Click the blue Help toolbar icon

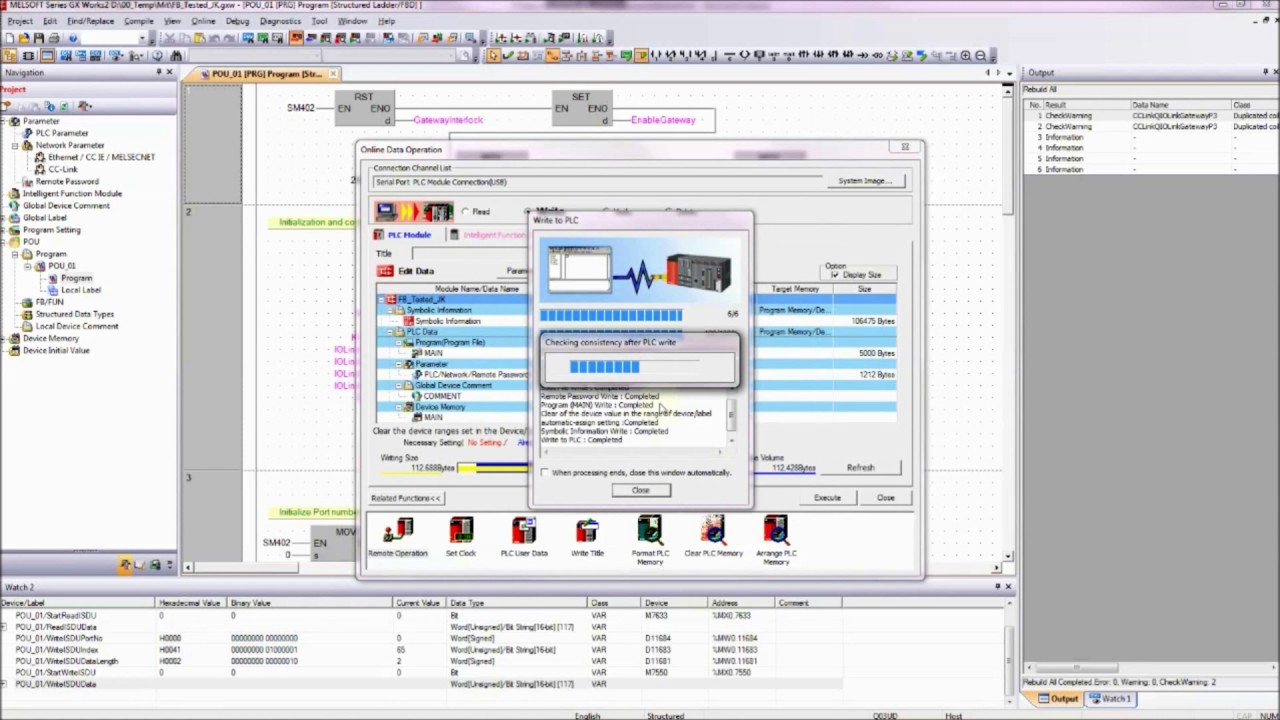point(72,38)
